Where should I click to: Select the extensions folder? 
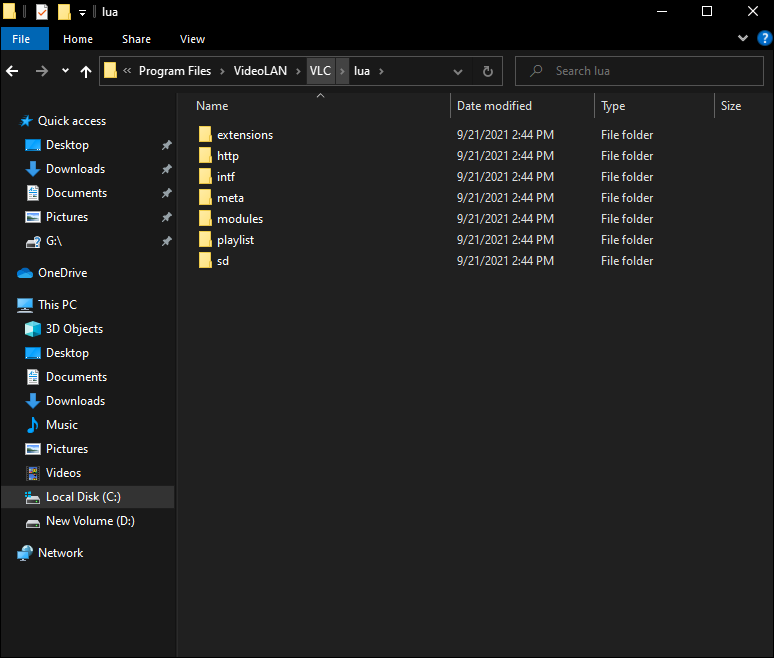244,135
